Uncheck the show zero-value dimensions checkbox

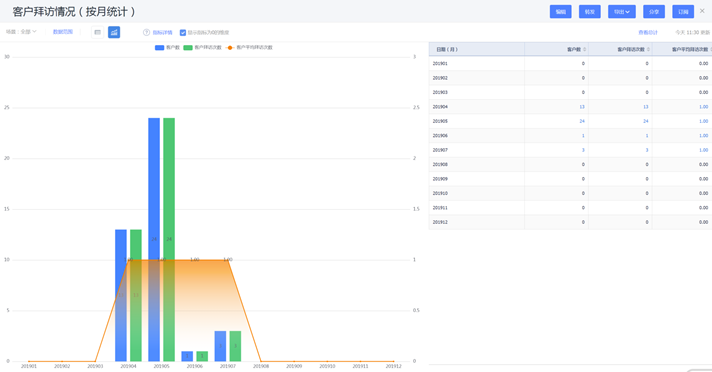pyautogui.click(x=183, y=33)
